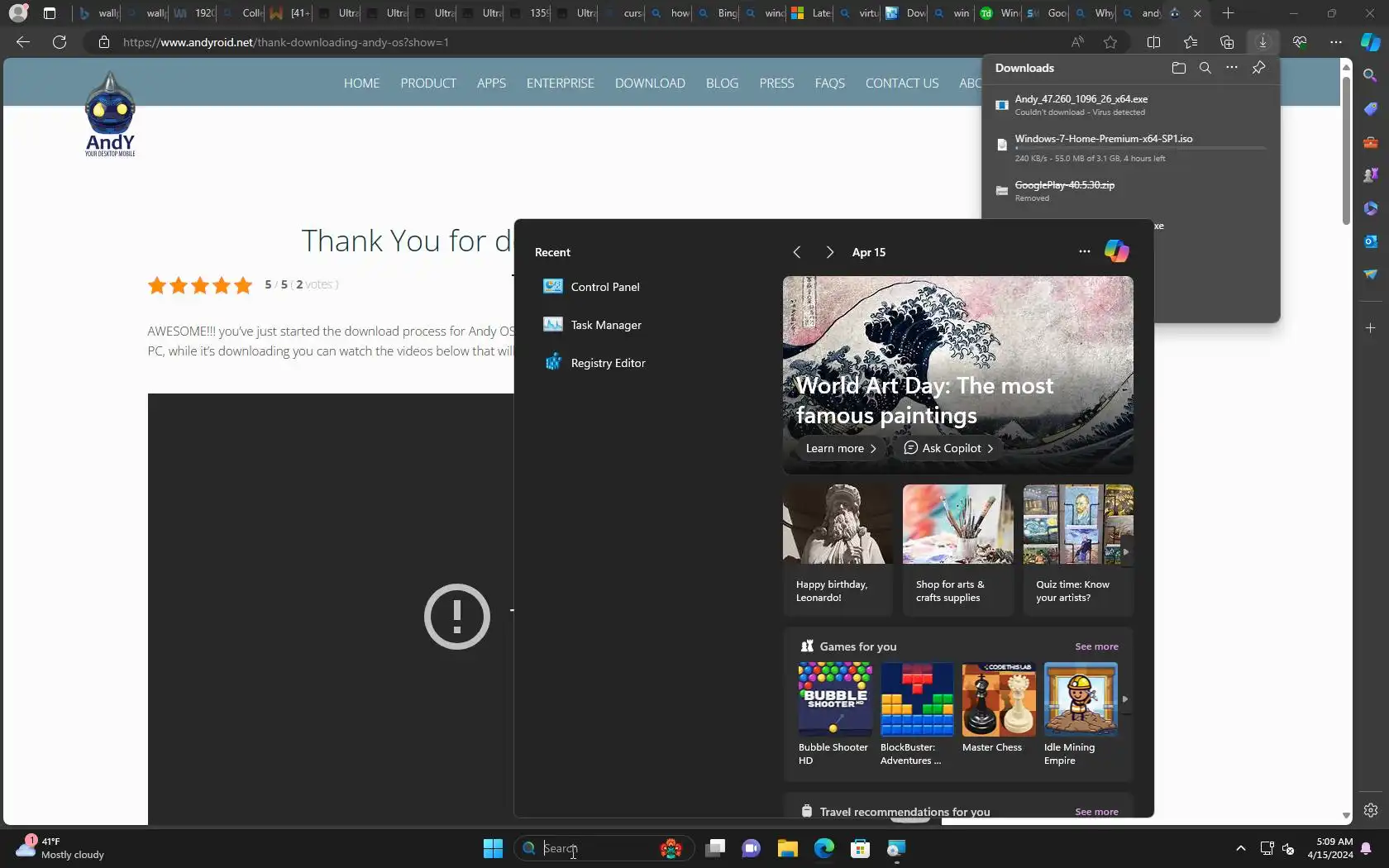Open Task View on the taskbar
Viewport: 1389px width, 868px height.
(716, 848)
